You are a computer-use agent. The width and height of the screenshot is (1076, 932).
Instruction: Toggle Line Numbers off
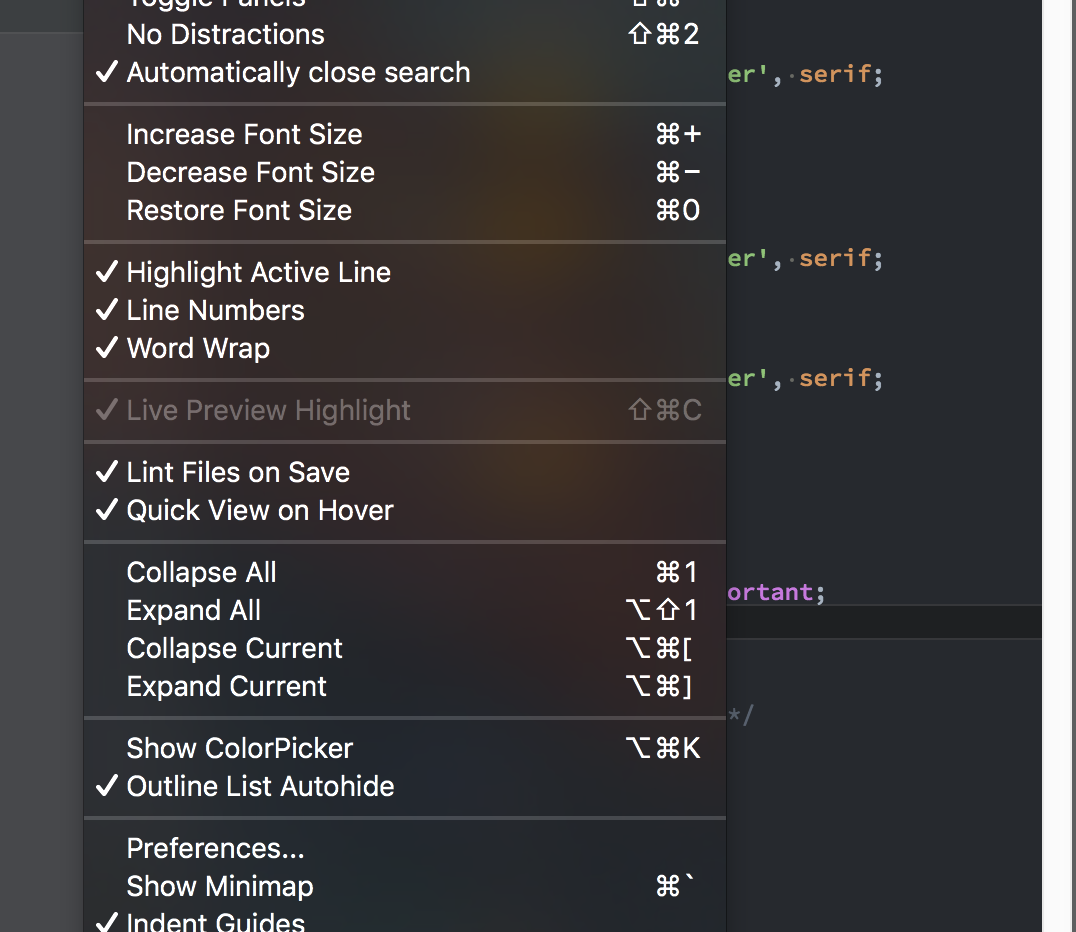click(215, 310)
